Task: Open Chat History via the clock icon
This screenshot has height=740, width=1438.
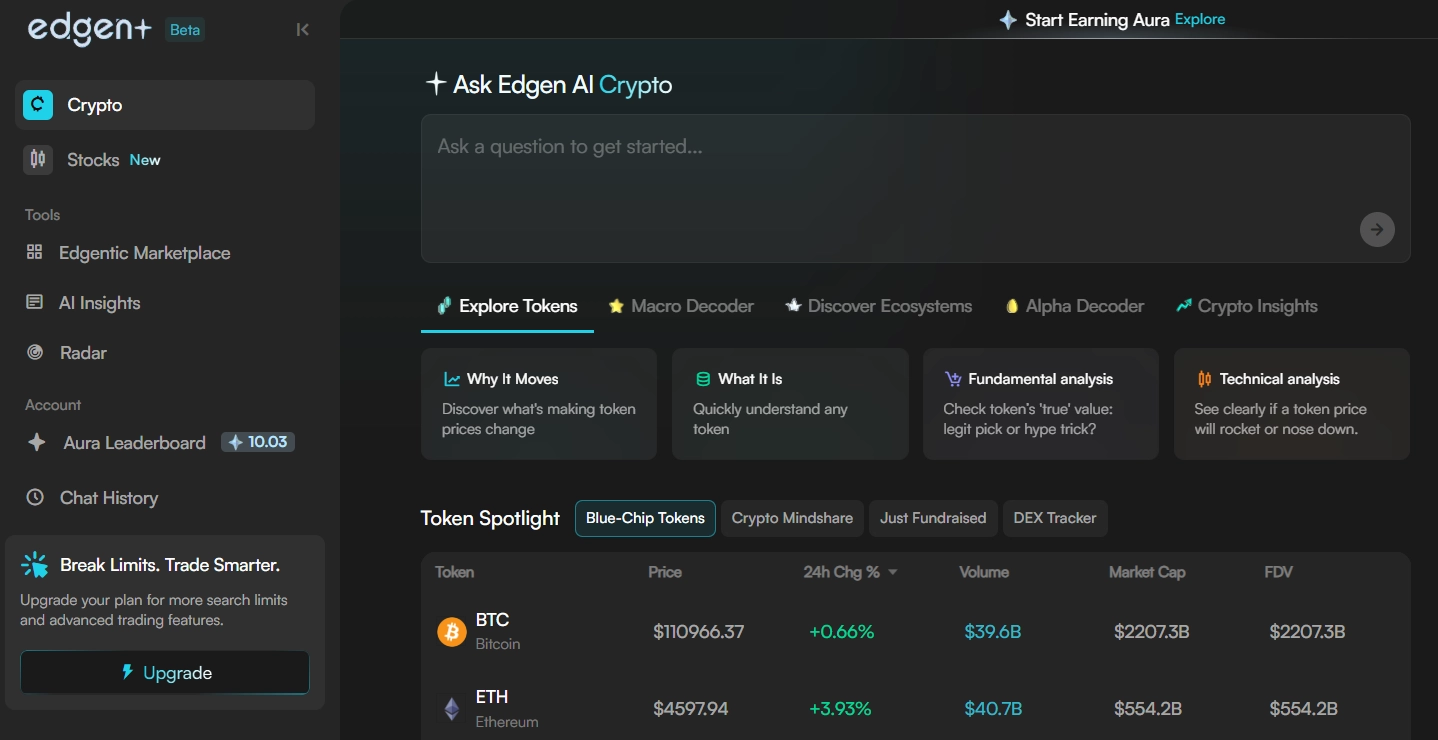Action: [x=36, y=497]
